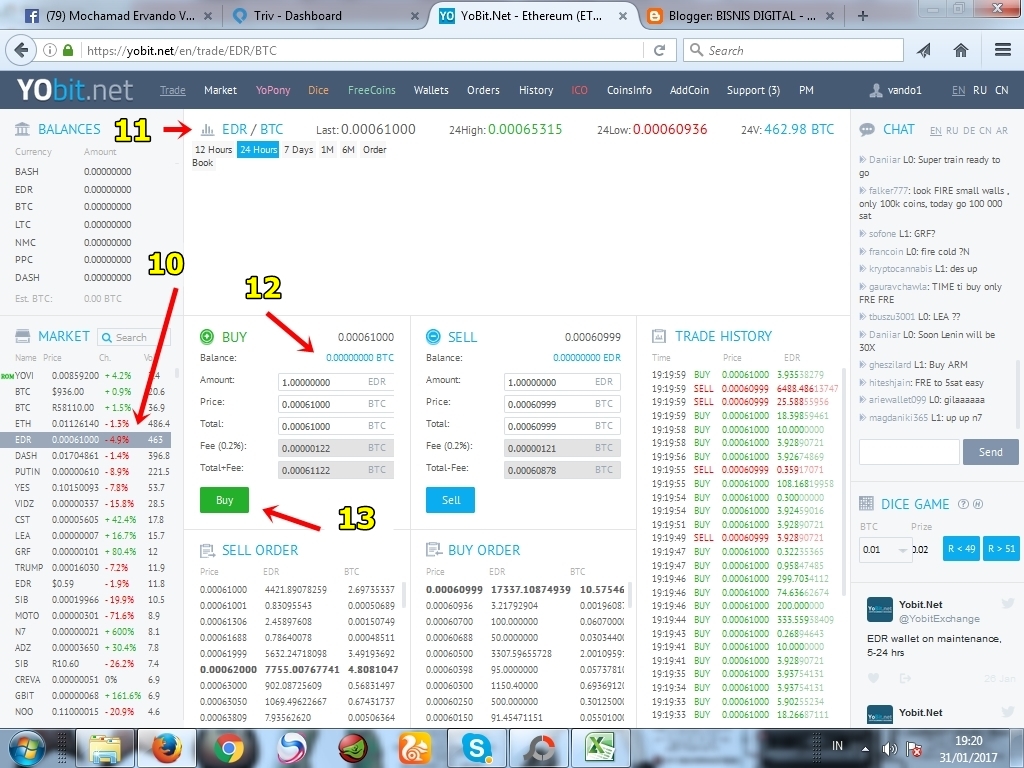Open Chrome from the Windows taskbar
The width and height of the screenshot is (1024, 768).
[228, 748]
